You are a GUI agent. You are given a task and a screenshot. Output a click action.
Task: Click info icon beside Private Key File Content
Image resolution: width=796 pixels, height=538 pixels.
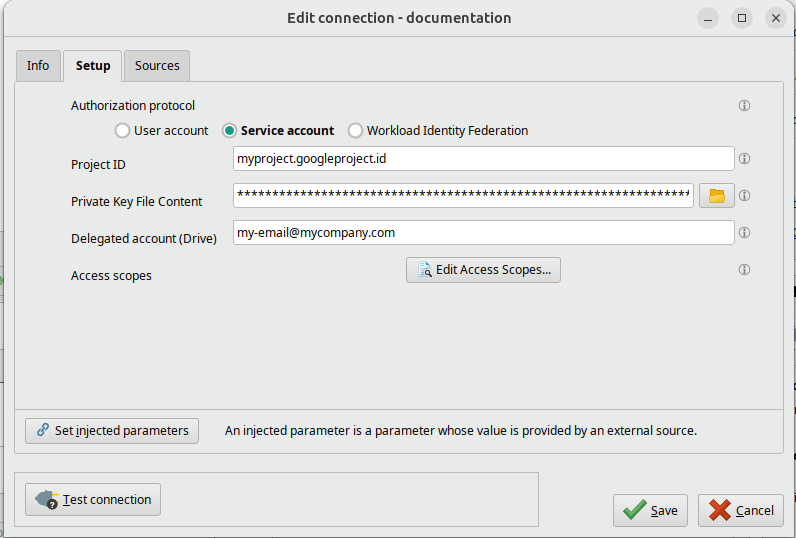point(744,196)
